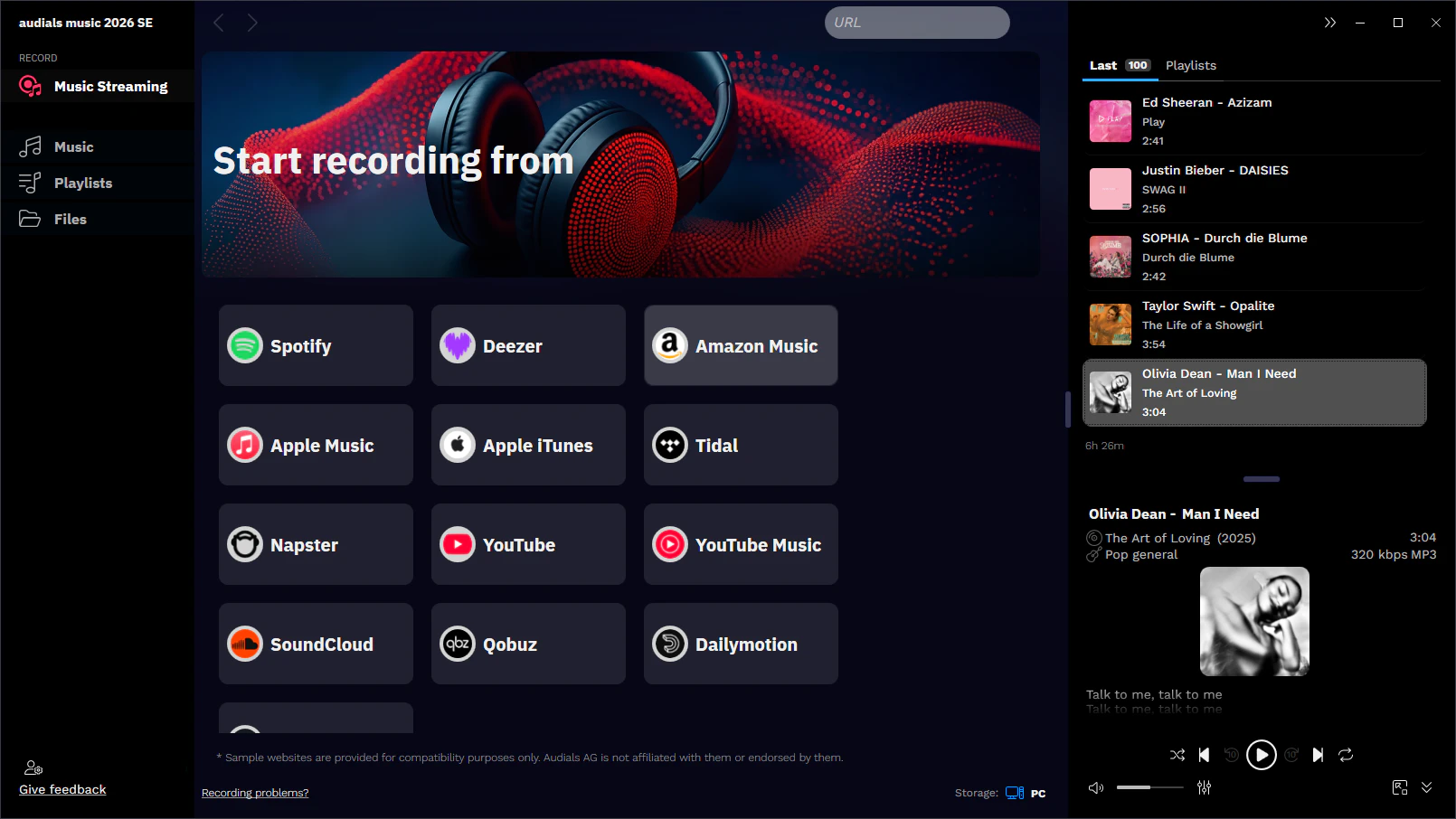Click the center panel scrollbar handle

tap(1068, 409)
